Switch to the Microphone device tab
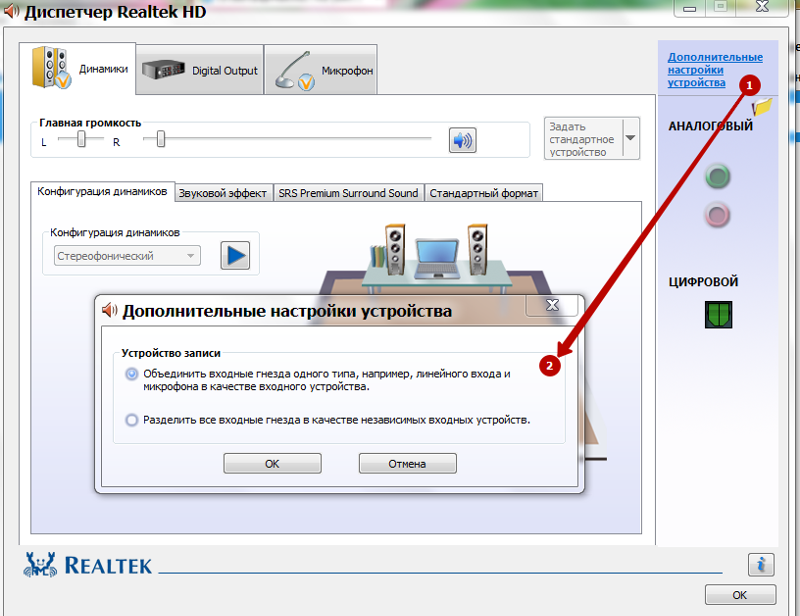 321,70
